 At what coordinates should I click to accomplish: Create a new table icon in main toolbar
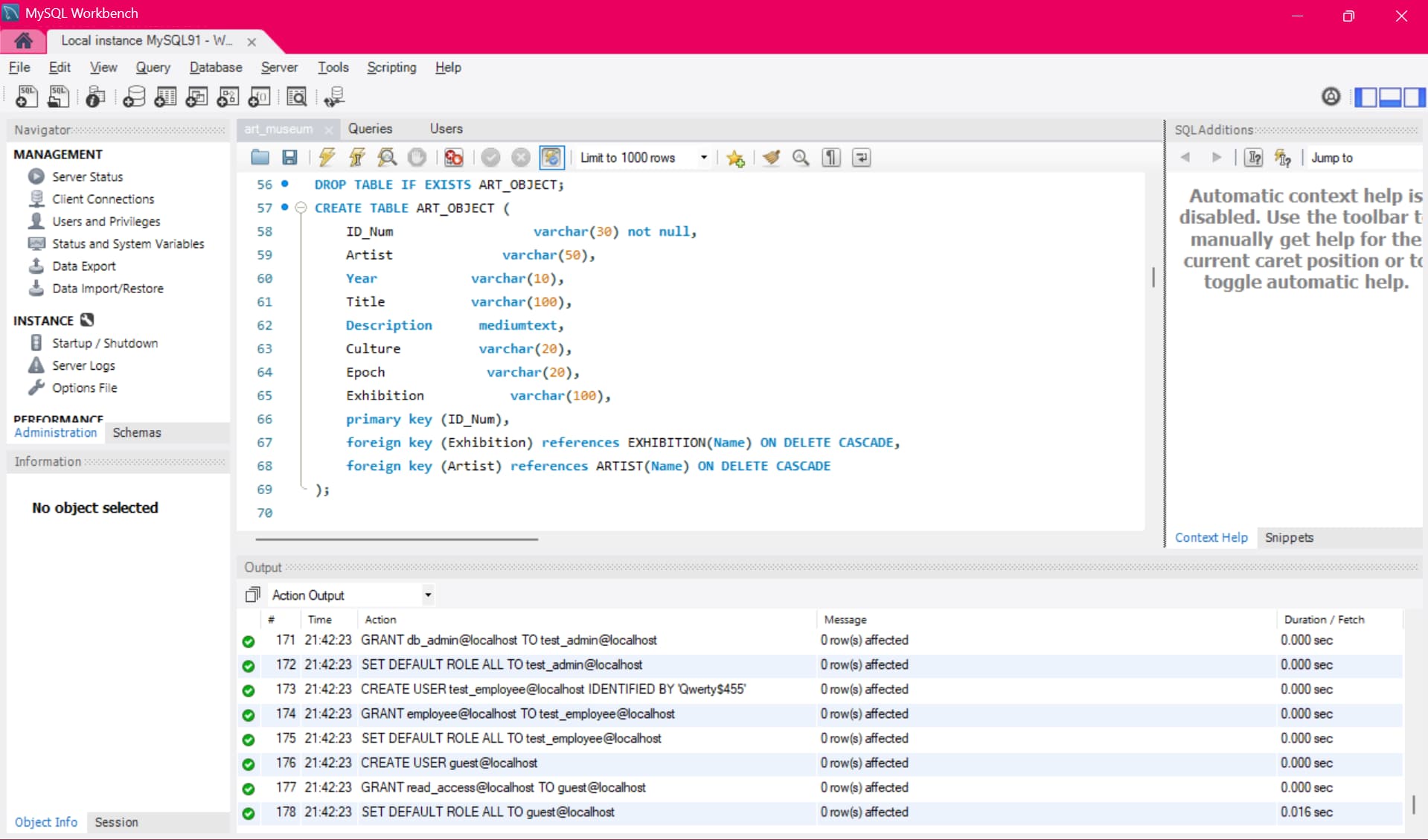tap(165, 97)
